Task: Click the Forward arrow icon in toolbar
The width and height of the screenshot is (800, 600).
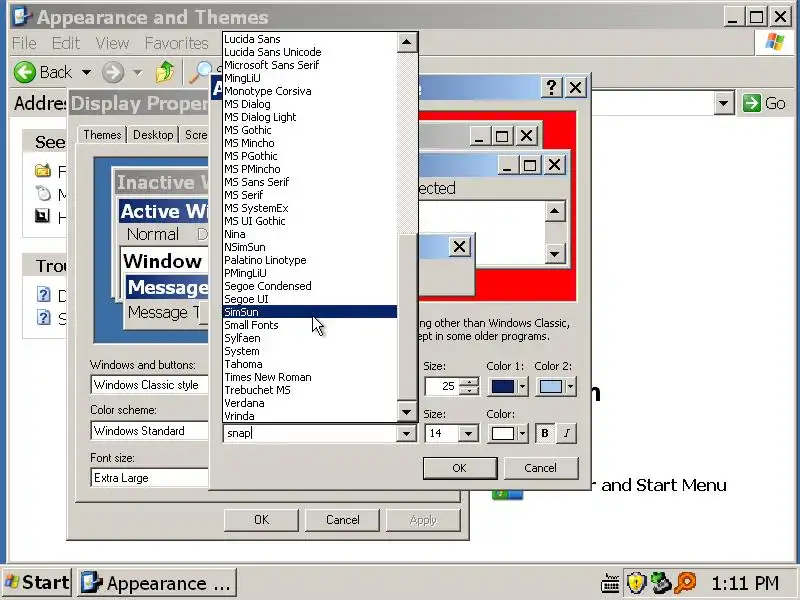Action: pyautogui.click(x=113, y=72)
